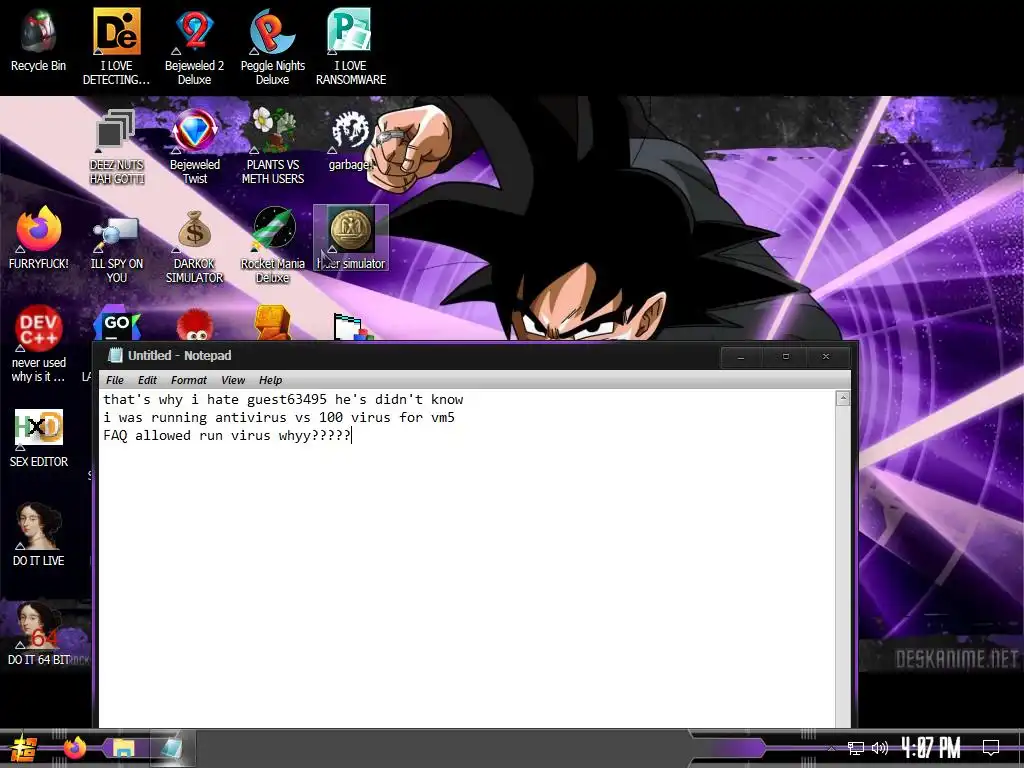Open the volume speaker tray icon
1024x768 pixels.
tap(880, 748)
